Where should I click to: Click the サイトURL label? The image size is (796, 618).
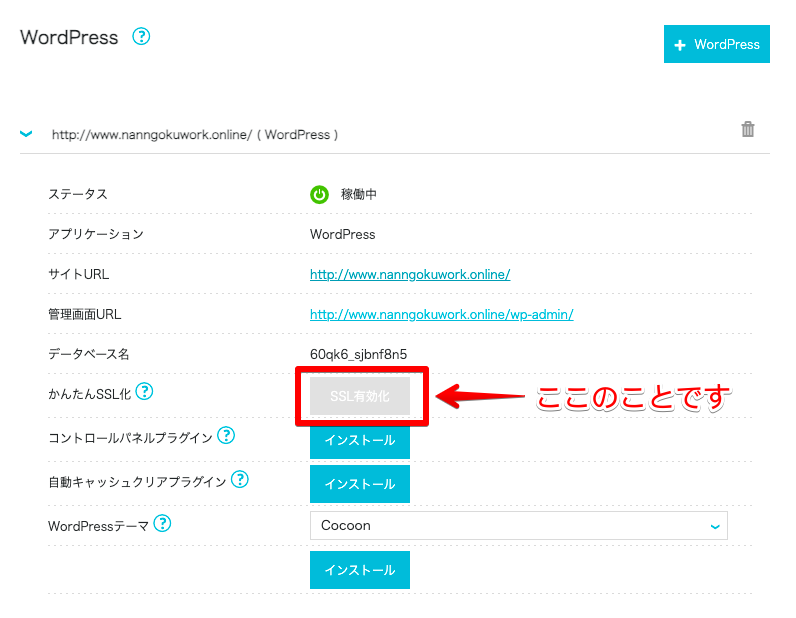[x=79, y=275]
